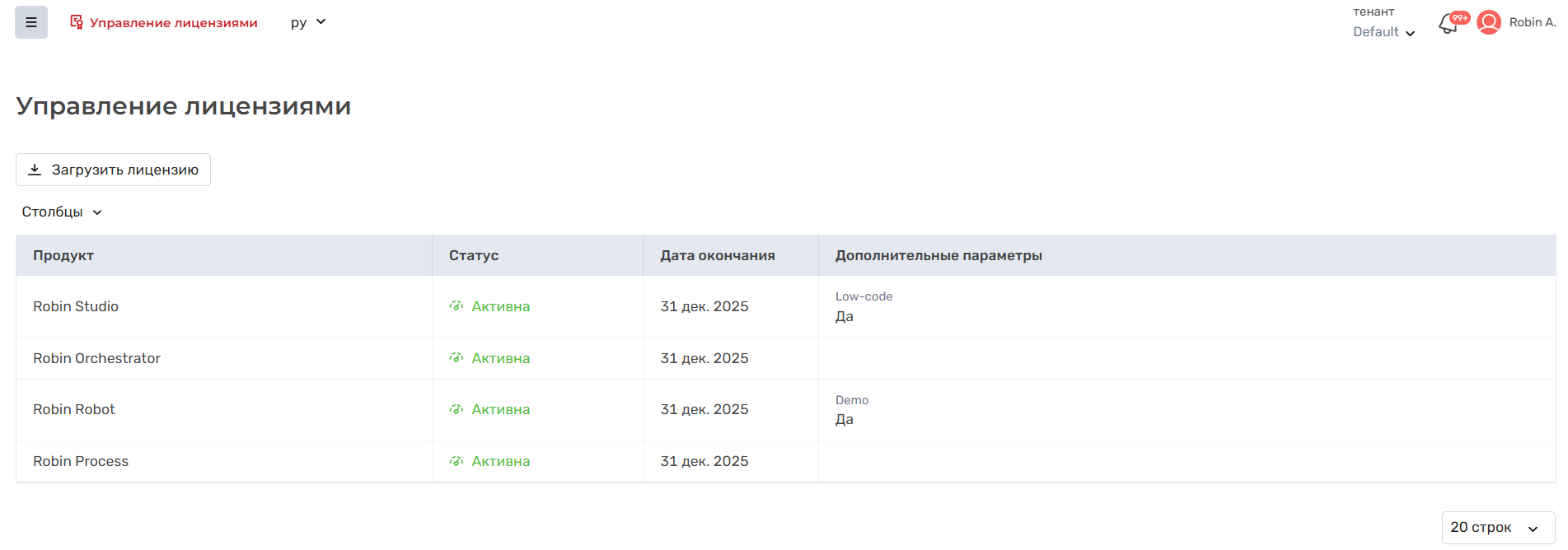
Task: Click the red license management icon
Action: click(77, 22)
